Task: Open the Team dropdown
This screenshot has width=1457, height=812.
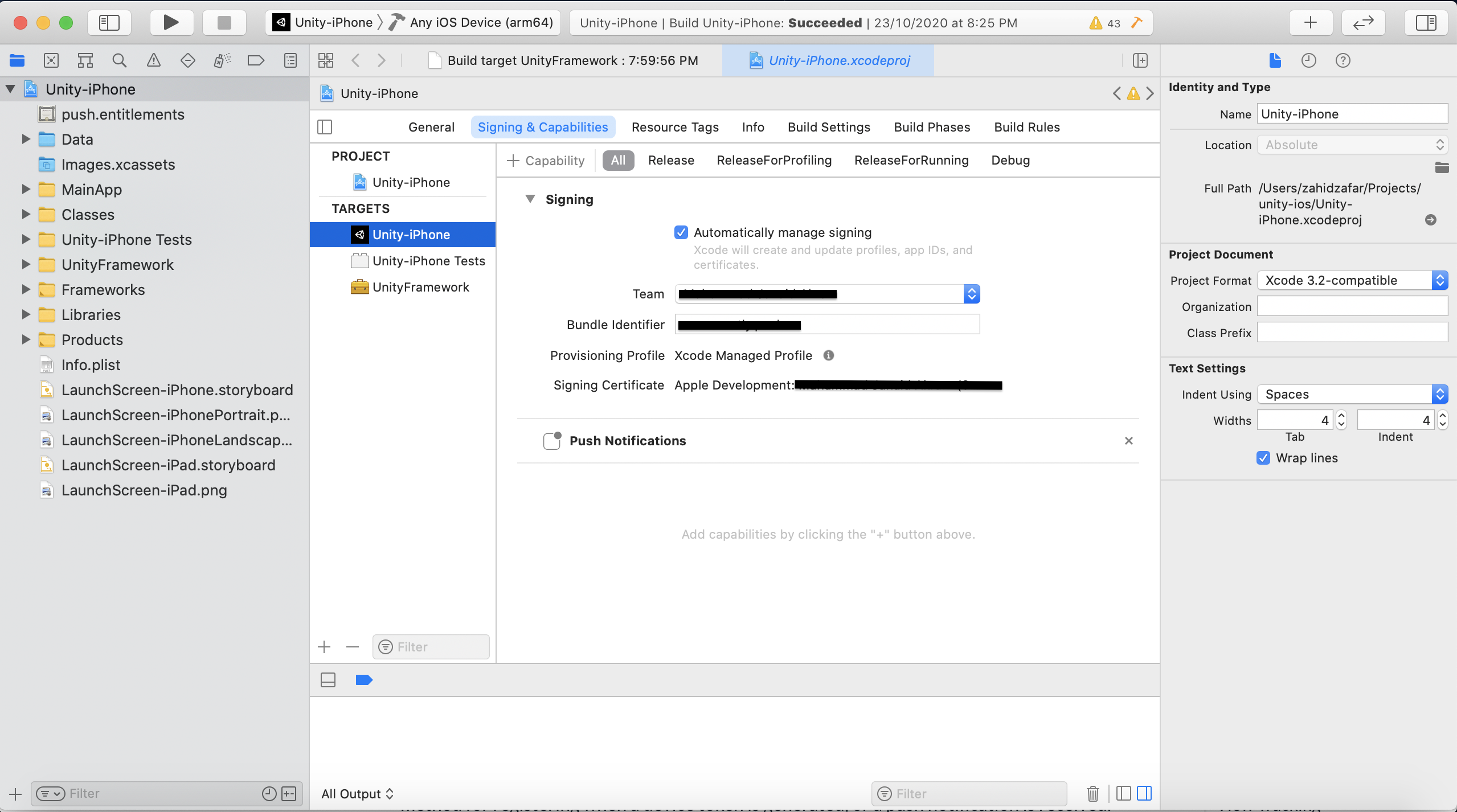Action: [827, 294]
